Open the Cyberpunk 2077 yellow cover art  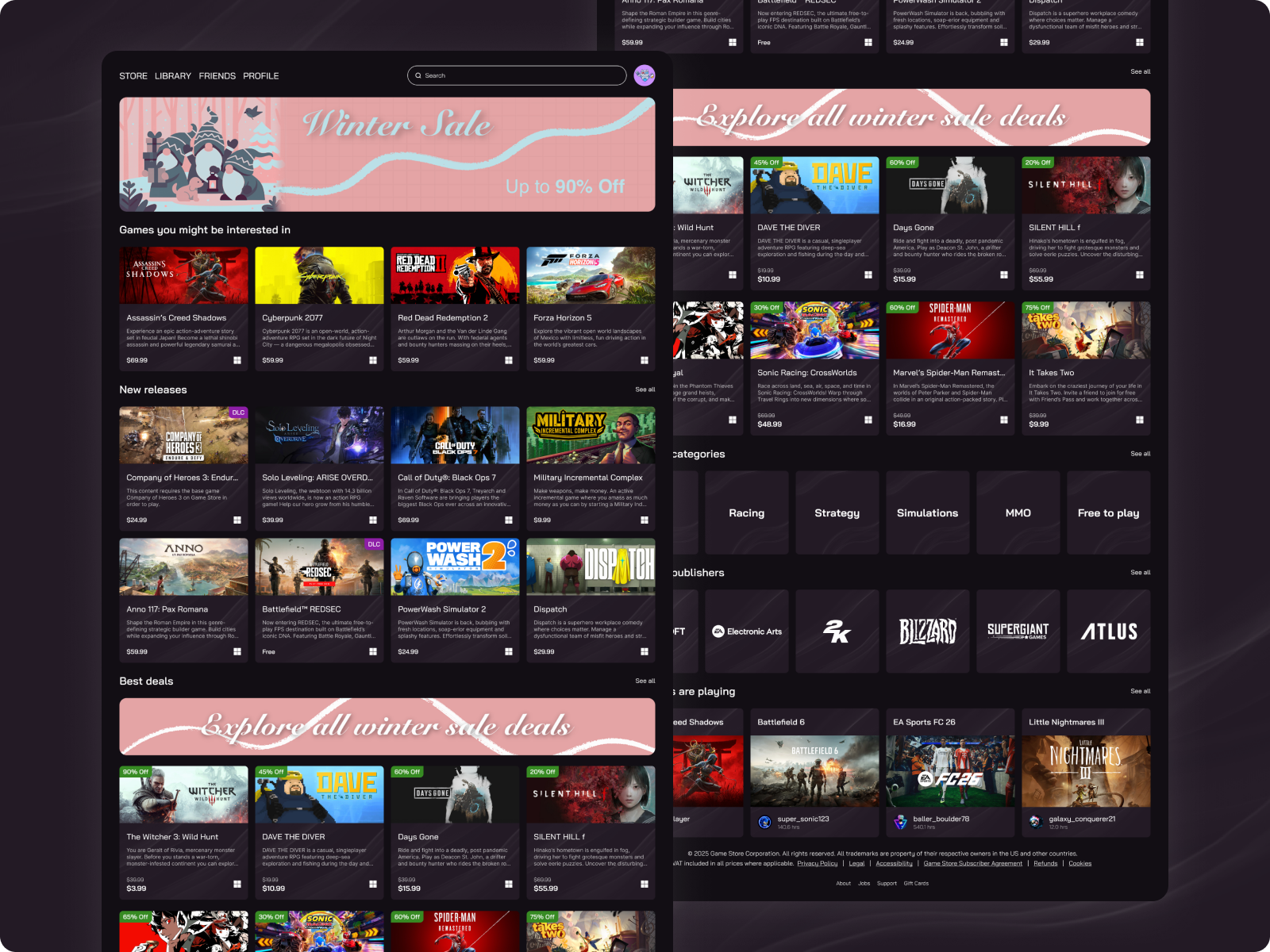[x=320, y=275]
